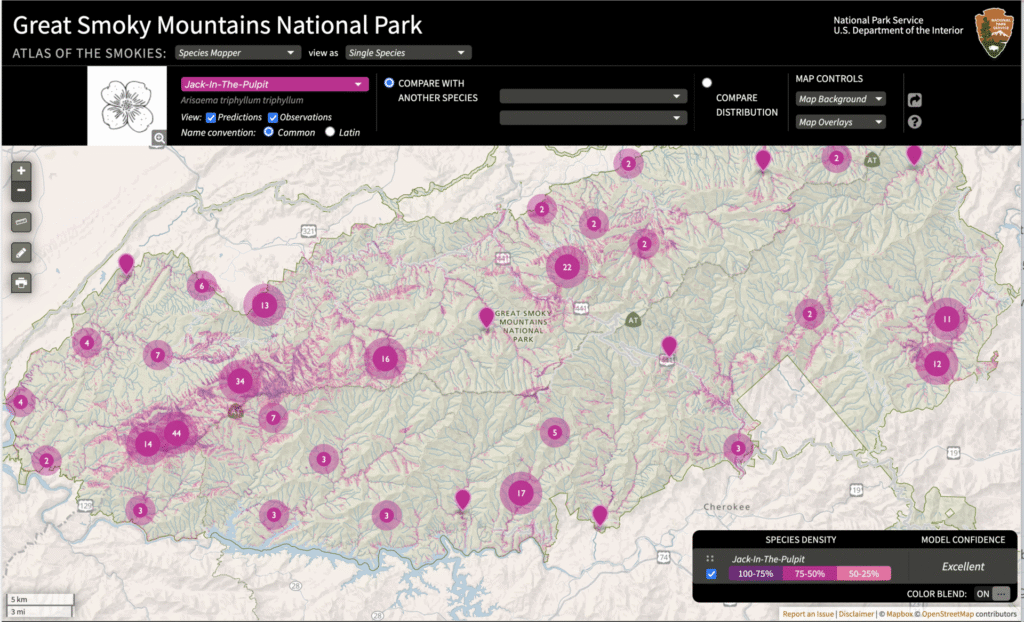This screenshot has width=1024, height=622.
Task: Click the 100-75% density color swatch
Action: click(x=755, y=574)
